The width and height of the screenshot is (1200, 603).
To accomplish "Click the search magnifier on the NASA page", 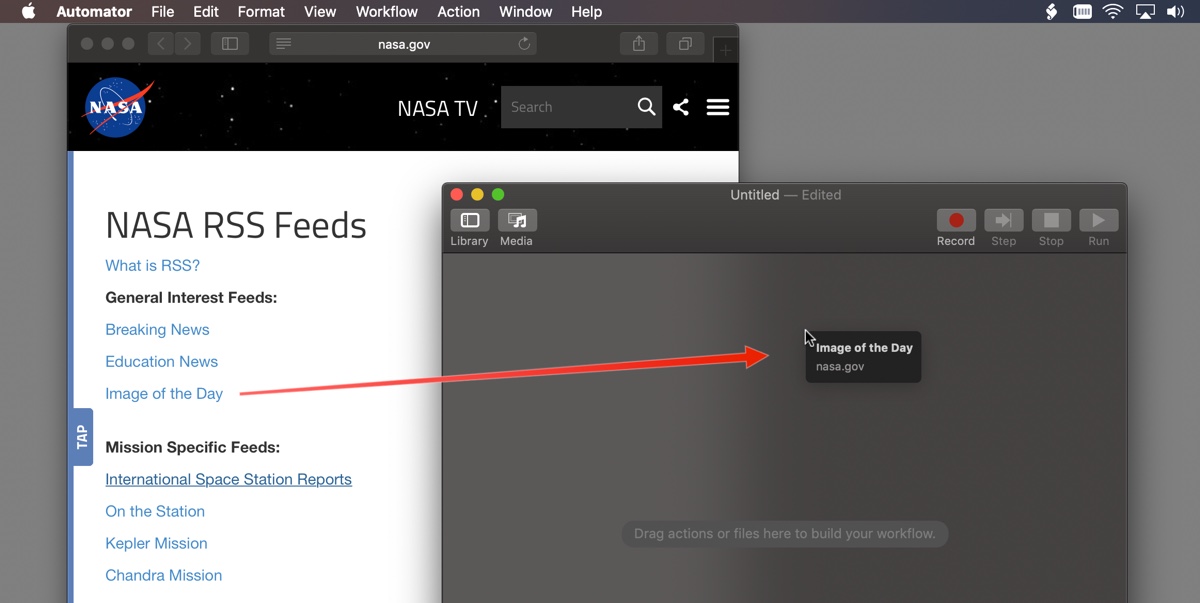I will (x=645, y=106).
